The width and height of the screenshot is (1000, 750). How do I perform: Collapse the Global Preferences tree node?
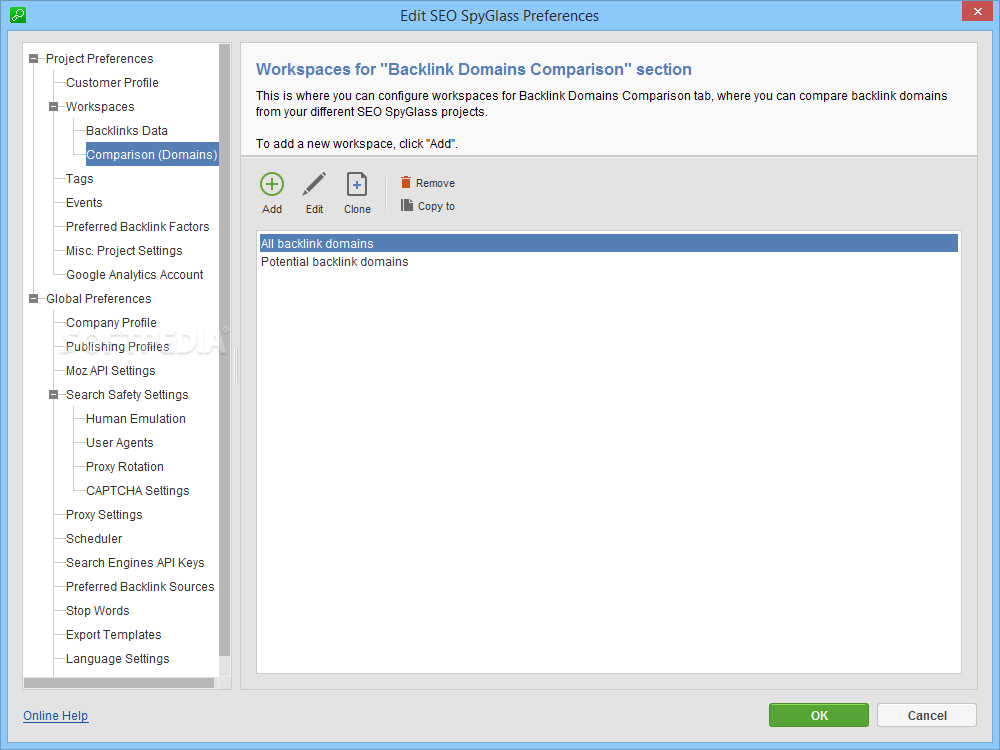point(33,298)
